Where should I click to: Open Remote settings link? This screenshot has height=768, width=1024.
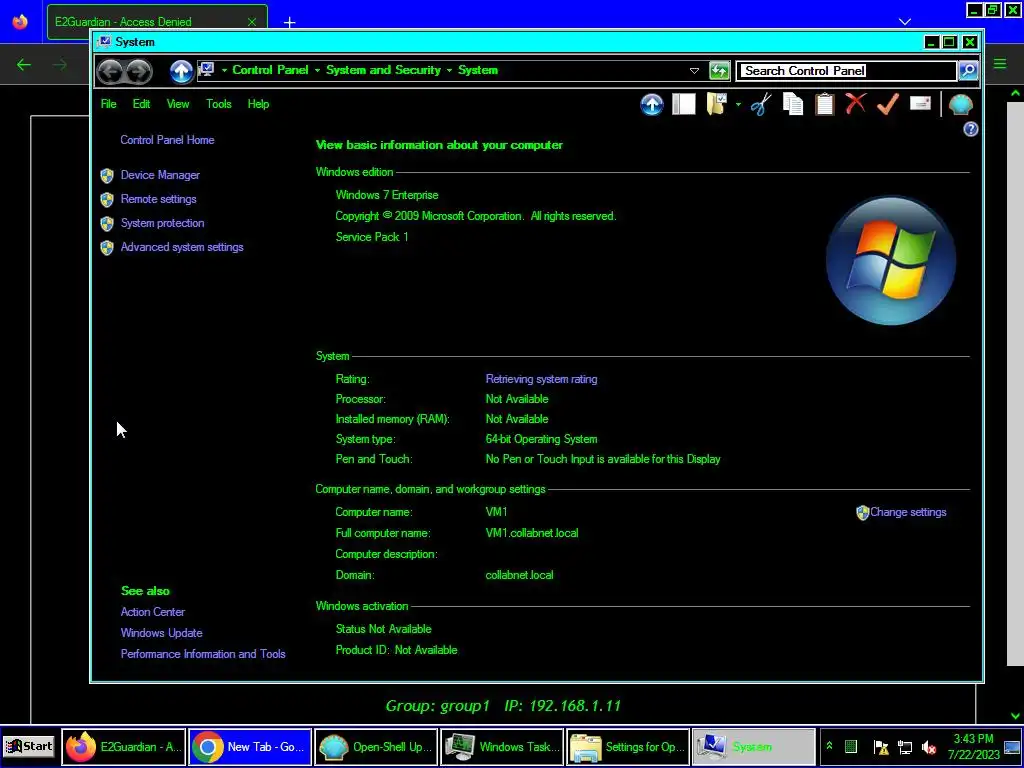(x=158, y=199)
